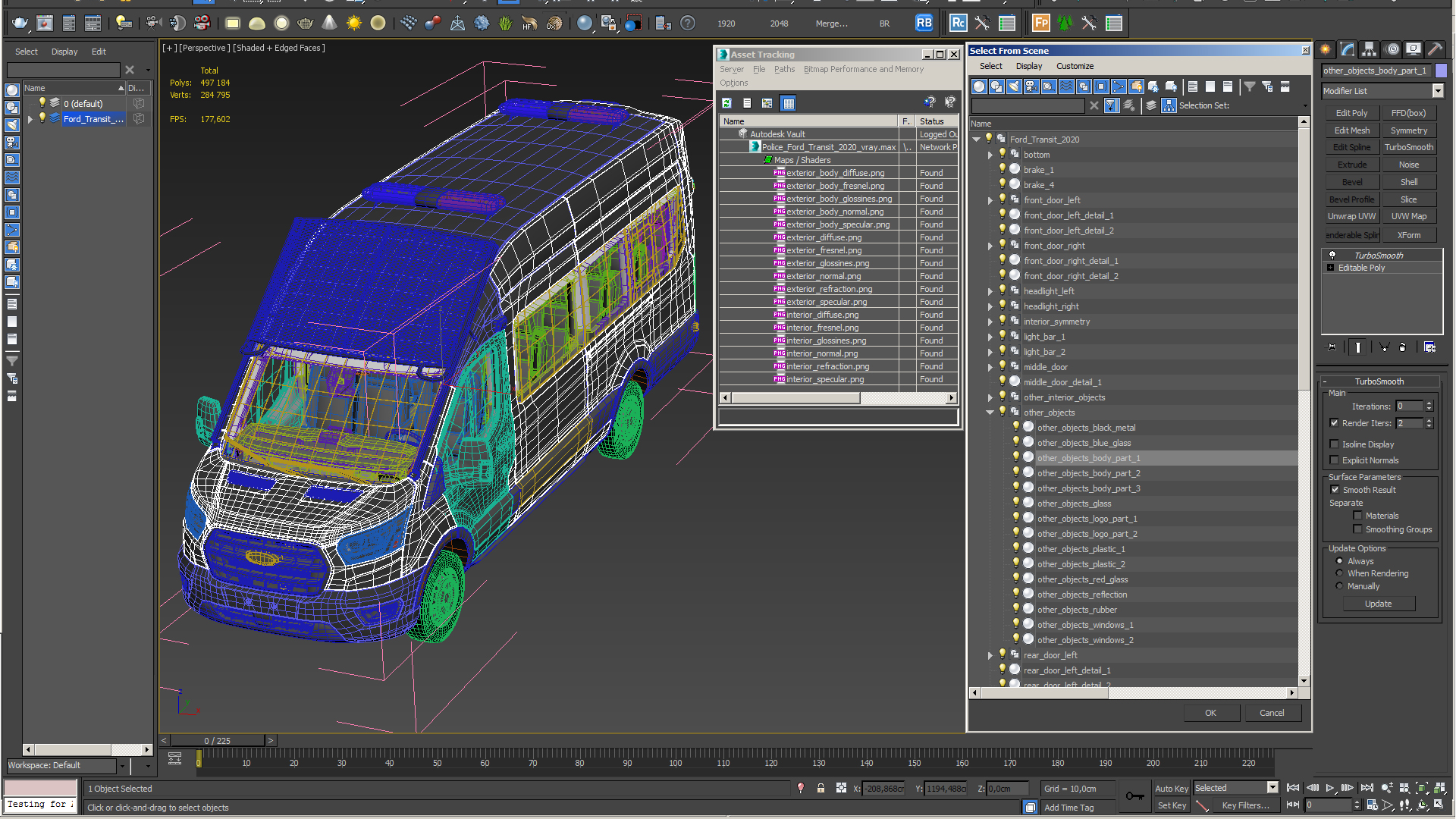This screenshot has height=819, width=1456.
Task: Open the Select menu in Select From Scene
Action: click(990, 66)
